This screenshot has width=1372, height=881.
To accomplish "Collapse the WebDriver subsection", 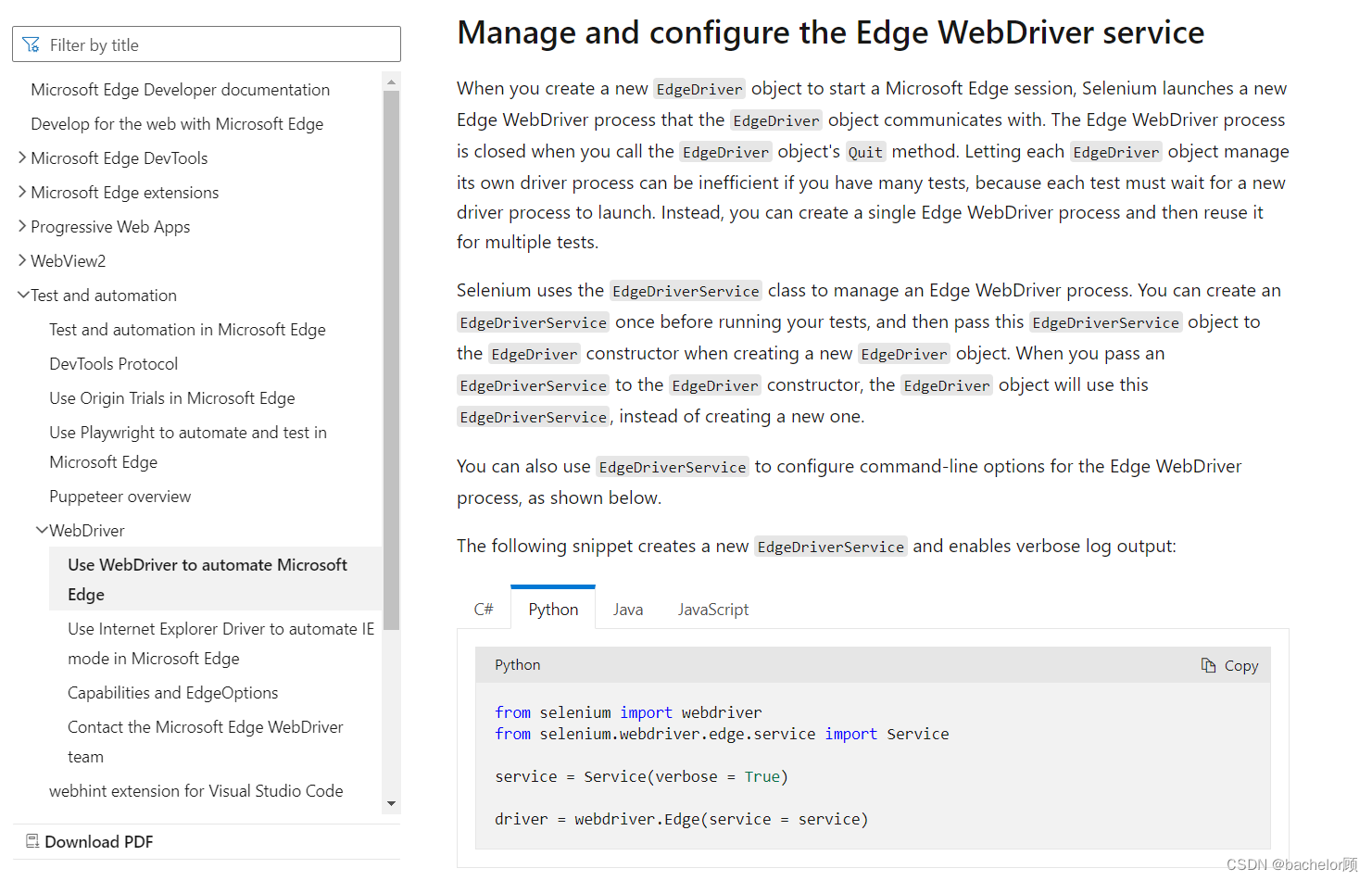I will 42,530.
